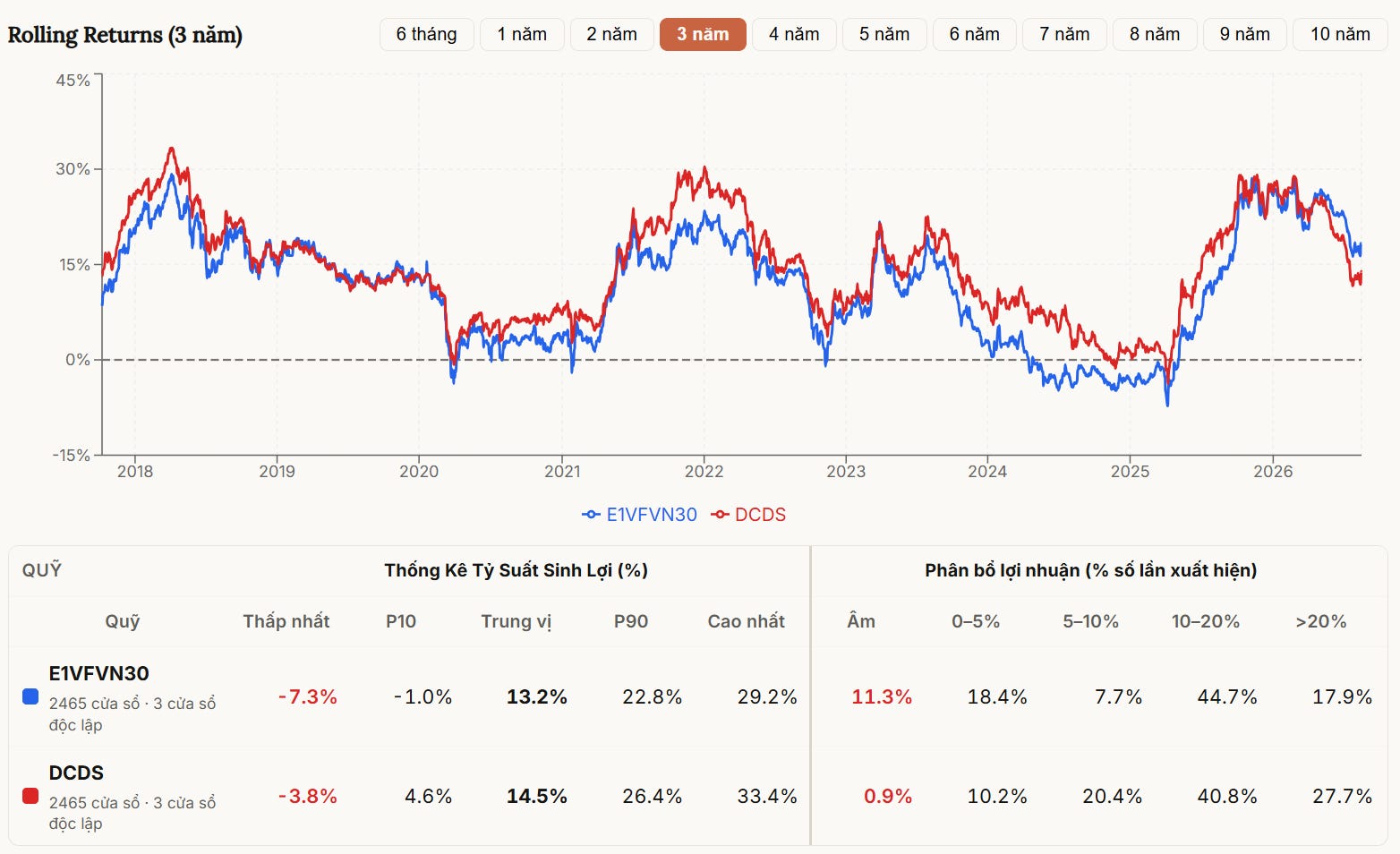The width and height of the screenshot is (1400, 854).
Task: Click the blue E1VFVN30 color square
Action: click(x=30, y=696)
